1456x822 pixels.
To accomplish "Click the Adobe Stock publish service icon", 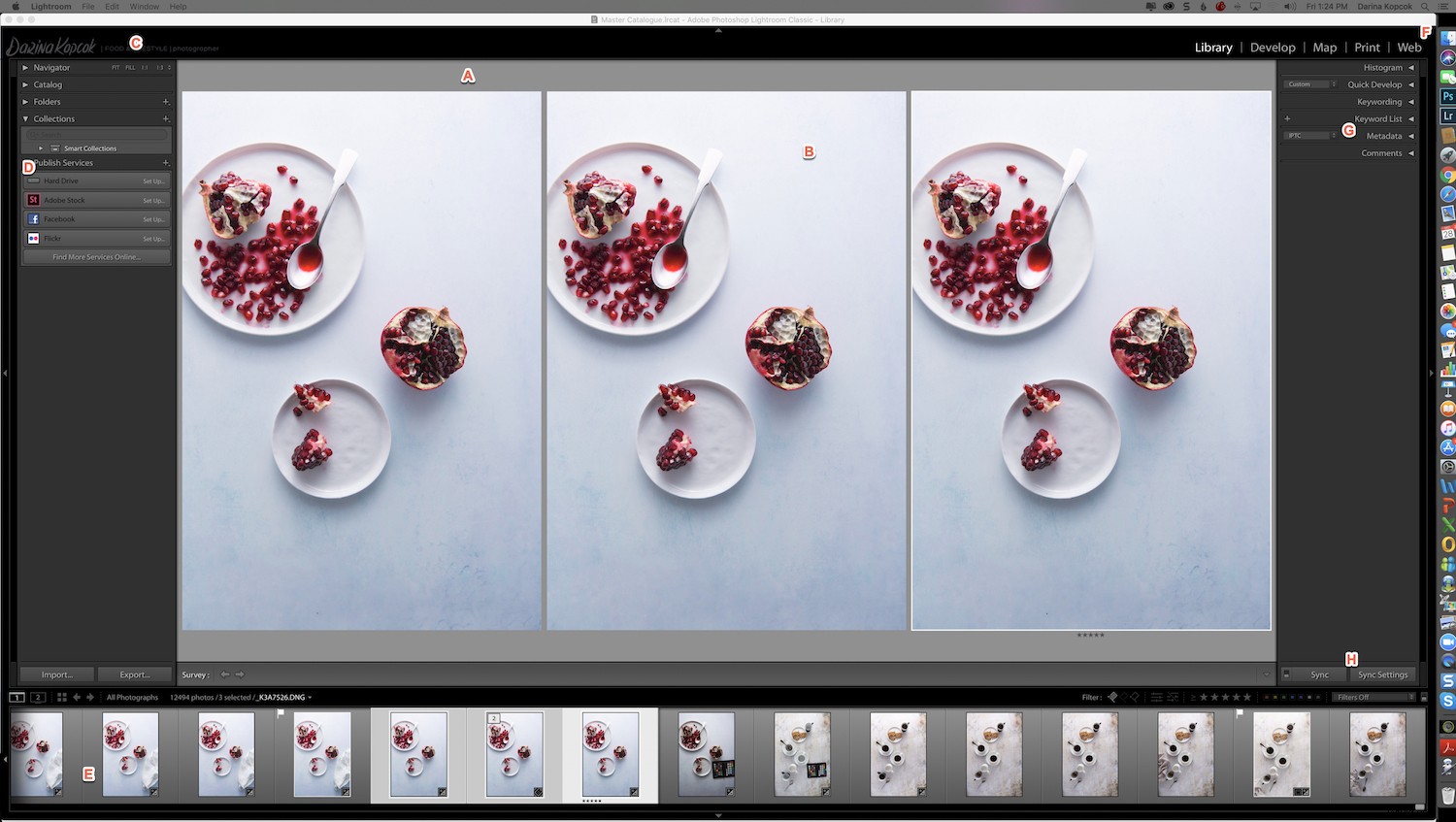I will 32,200.
